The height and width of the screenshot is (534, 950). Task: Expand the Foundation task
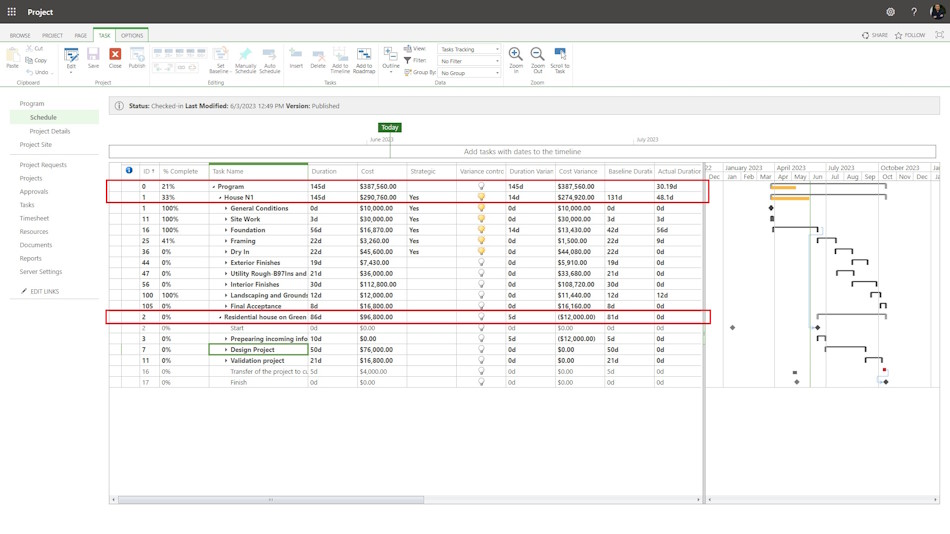[226, 230]
